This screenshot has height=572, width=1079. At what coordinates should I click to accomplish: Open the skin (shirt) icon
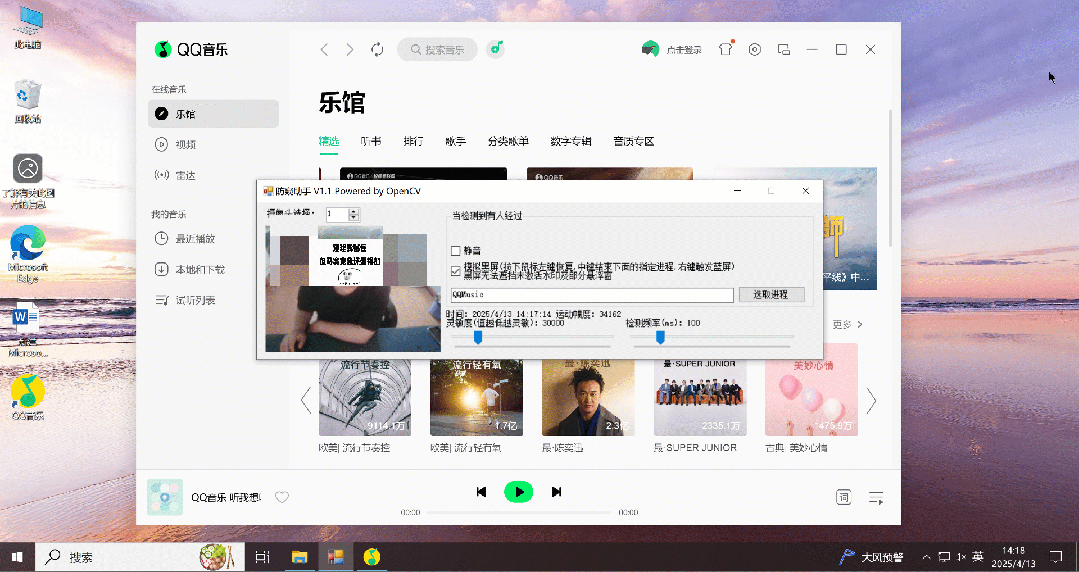[725, 49]
